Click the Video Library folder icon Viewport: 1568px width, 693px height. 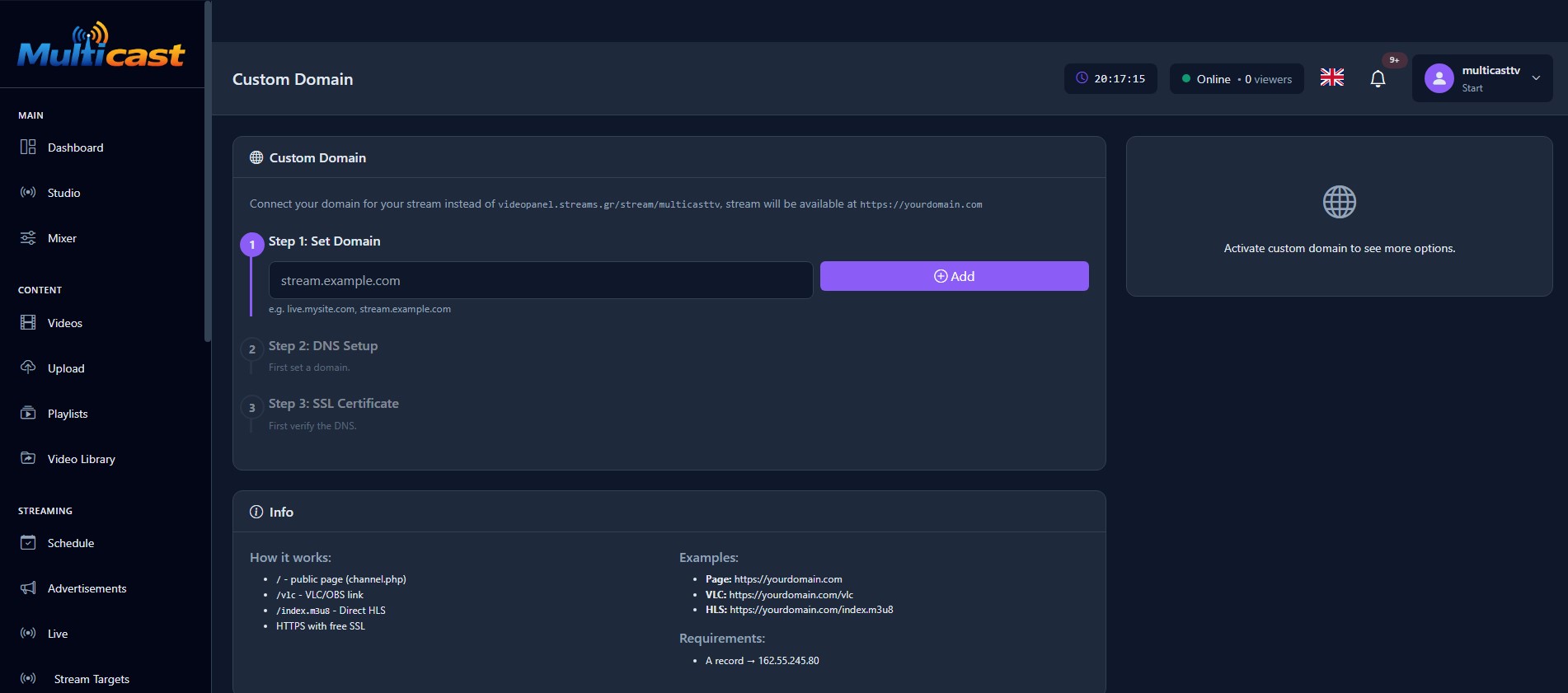(28, 458)
